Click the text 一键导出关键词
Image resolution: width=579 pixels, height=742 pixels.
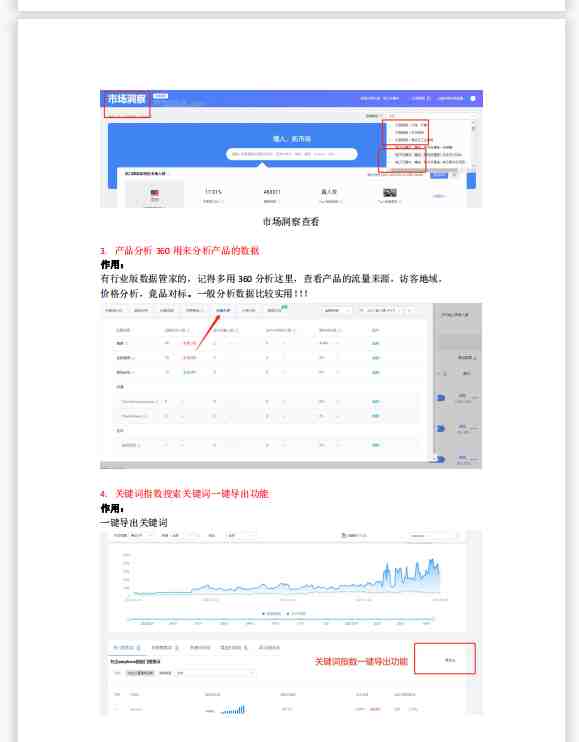(x=134, y=522)
